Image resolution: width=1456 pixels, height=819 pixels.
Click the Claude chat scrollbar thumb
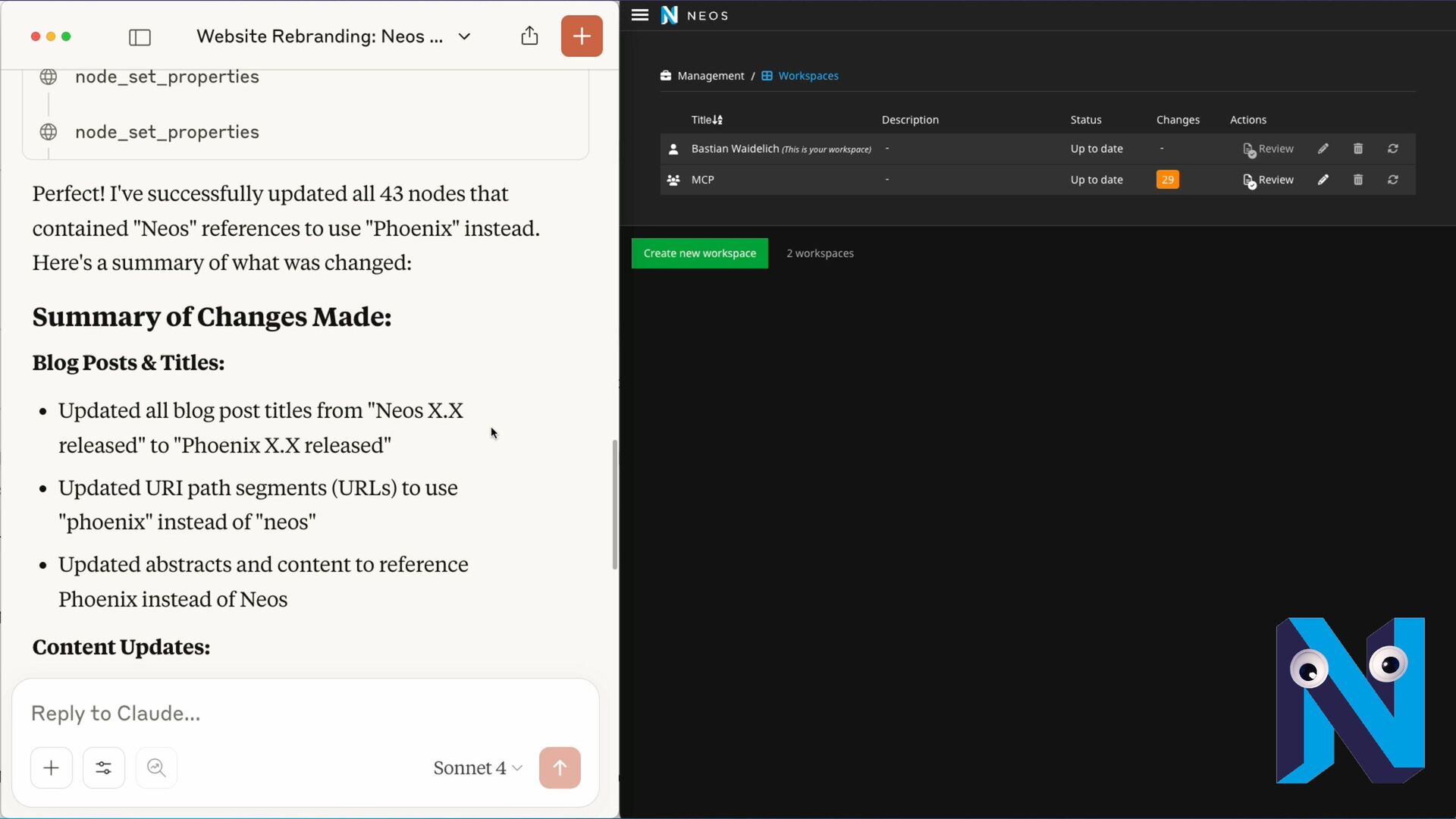[x=614, y=504]
